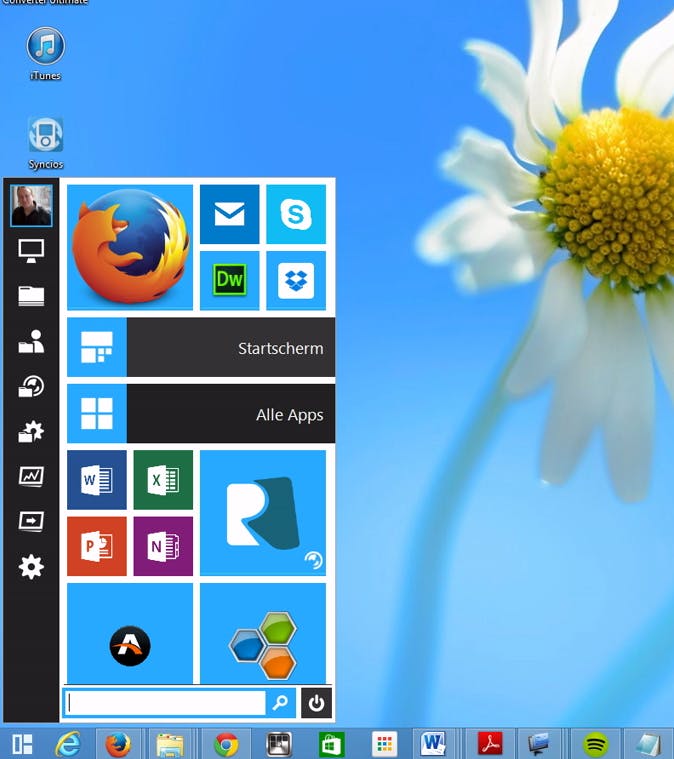Click the start menu search field
Viewport: 674px width, 759px height.
click(165, 703)
